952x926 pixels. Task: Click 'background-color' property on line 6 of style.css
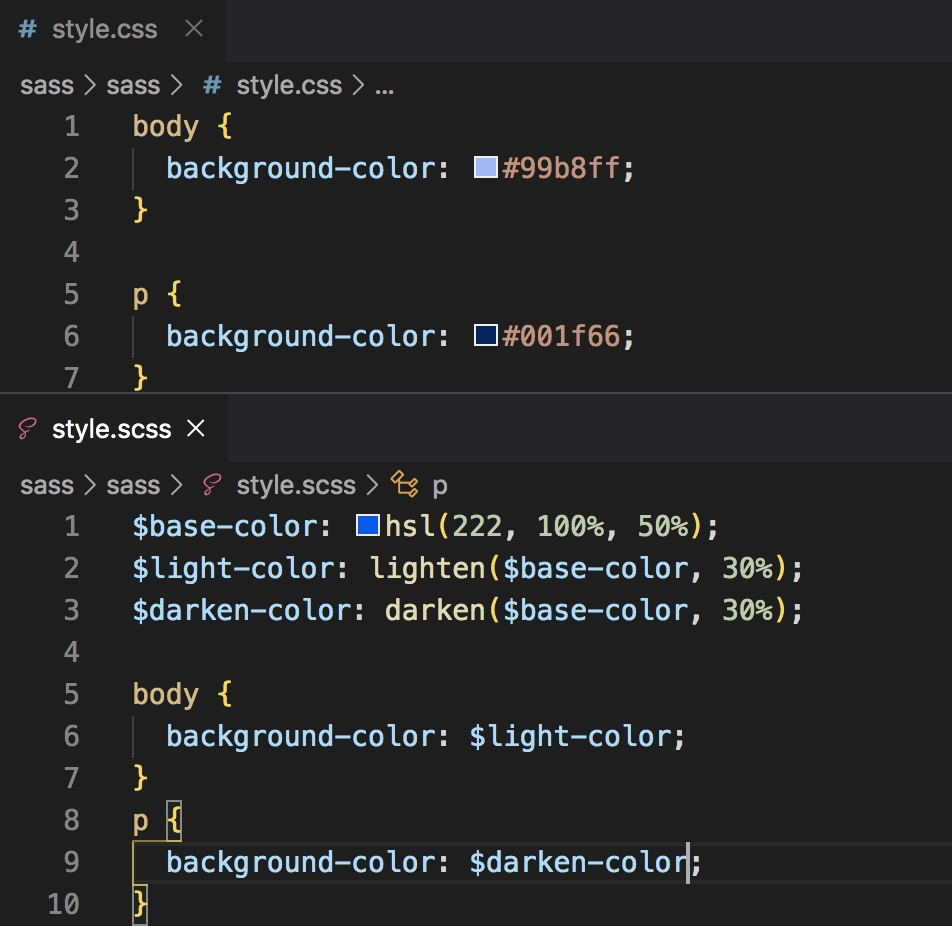[301, 338]
